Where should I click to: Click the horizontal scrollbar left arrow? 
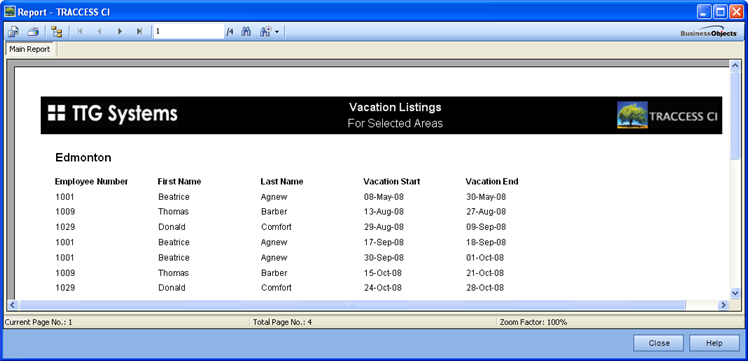click(12, 304)
